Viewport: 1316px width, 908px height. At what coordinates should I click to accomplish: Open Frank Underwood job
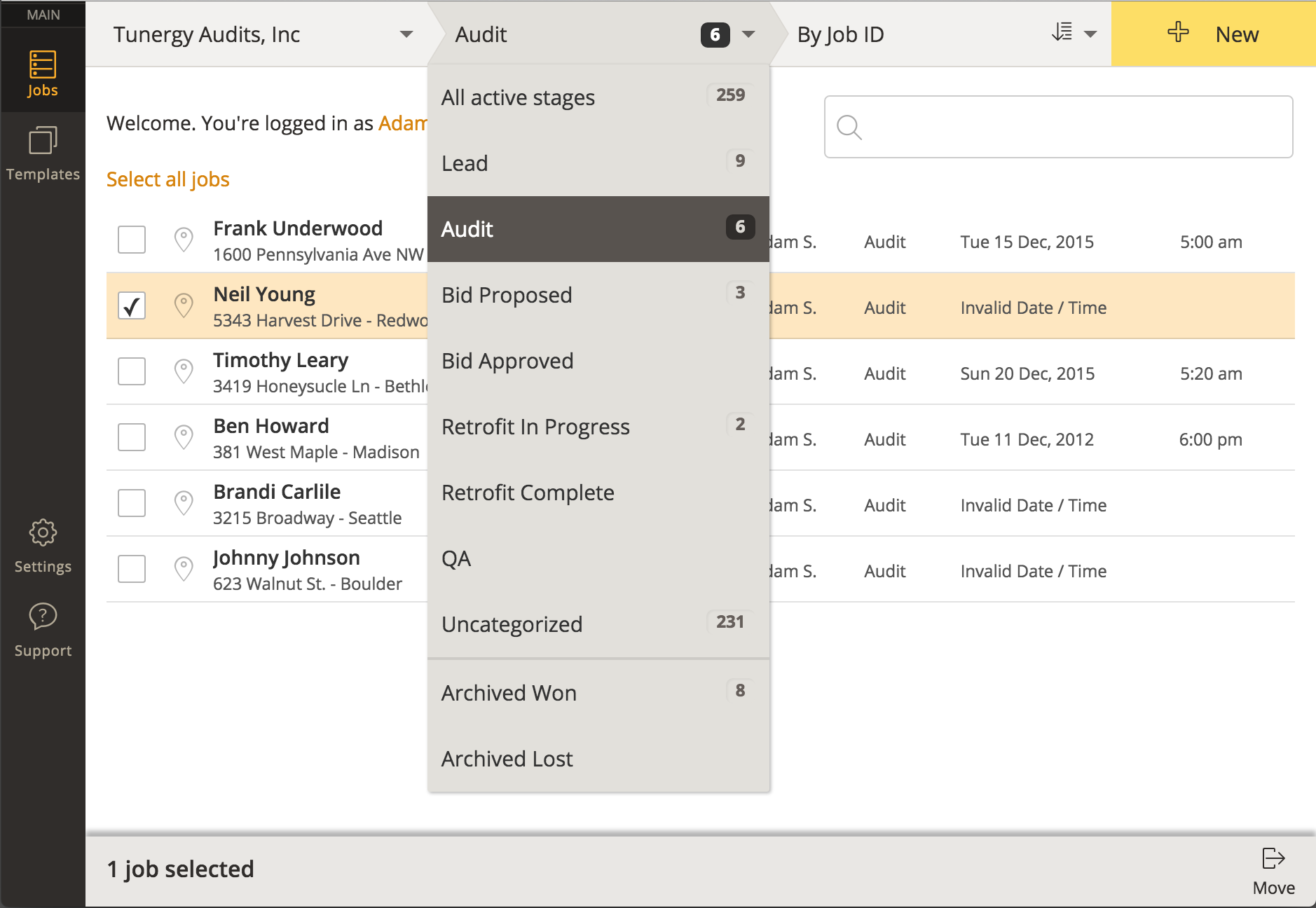tap(298, 228)
